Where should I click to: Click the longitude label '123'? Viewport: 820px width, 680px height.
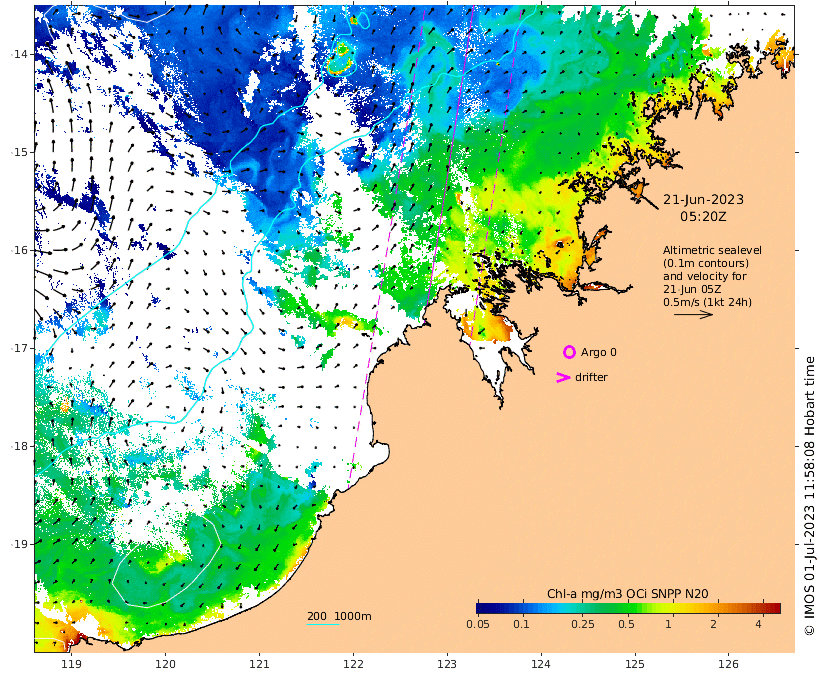pyautogui.click(x=447, y=664)
